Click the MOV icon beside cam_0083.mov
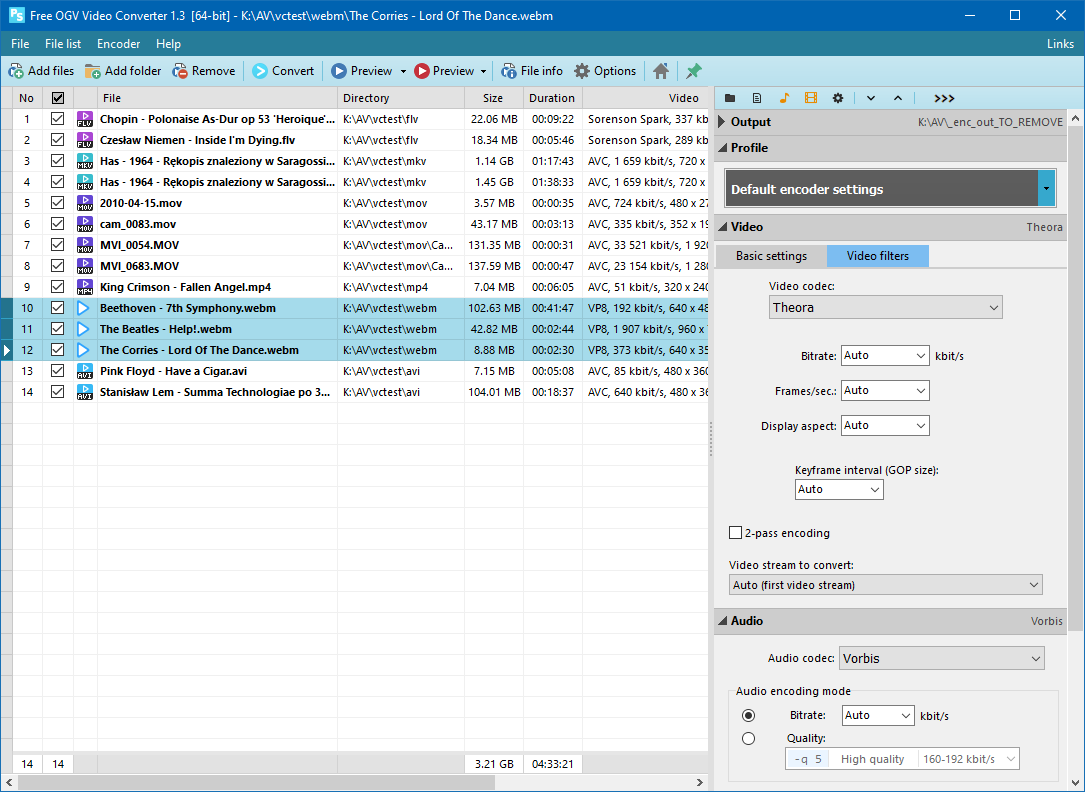Image resolution: width=1085 pixels, height=792 pixels. [84, 224]
